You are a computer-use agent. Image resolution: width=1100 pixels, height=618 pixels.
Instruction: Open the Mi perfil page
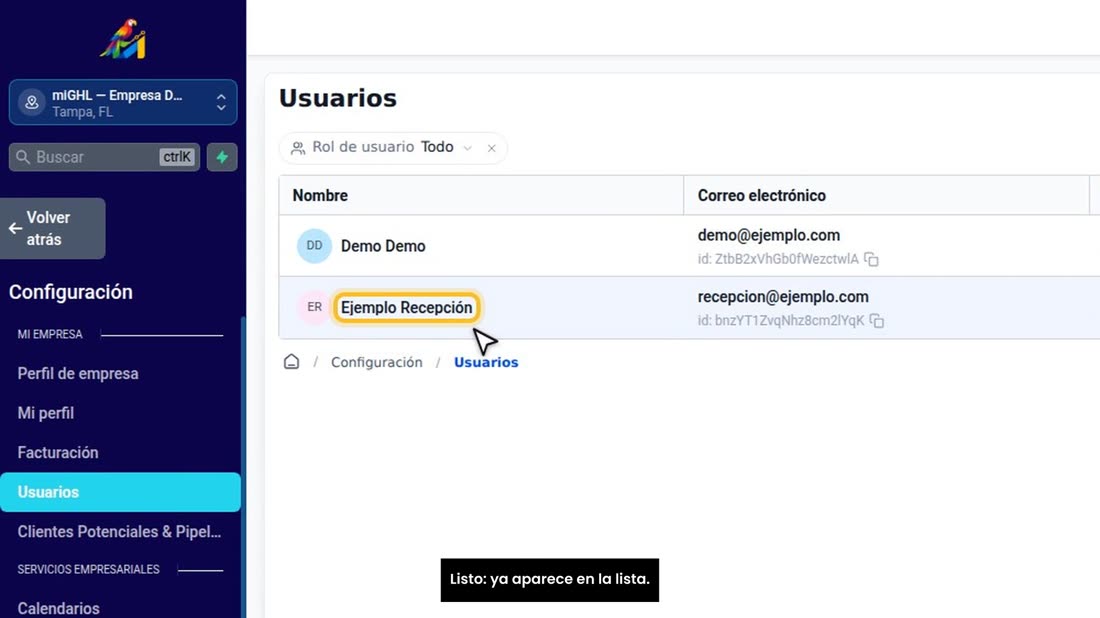pyautogui.click(x=46, y=413)
